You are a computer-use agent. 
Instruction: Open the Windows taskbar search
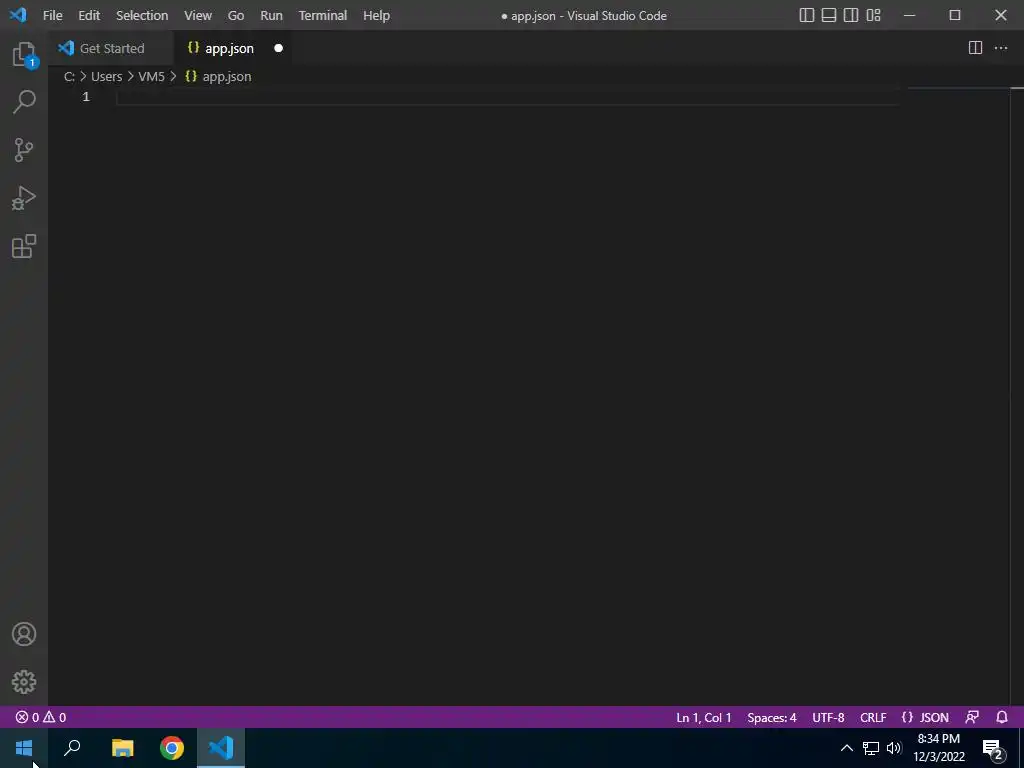click(x=72, y=748)
